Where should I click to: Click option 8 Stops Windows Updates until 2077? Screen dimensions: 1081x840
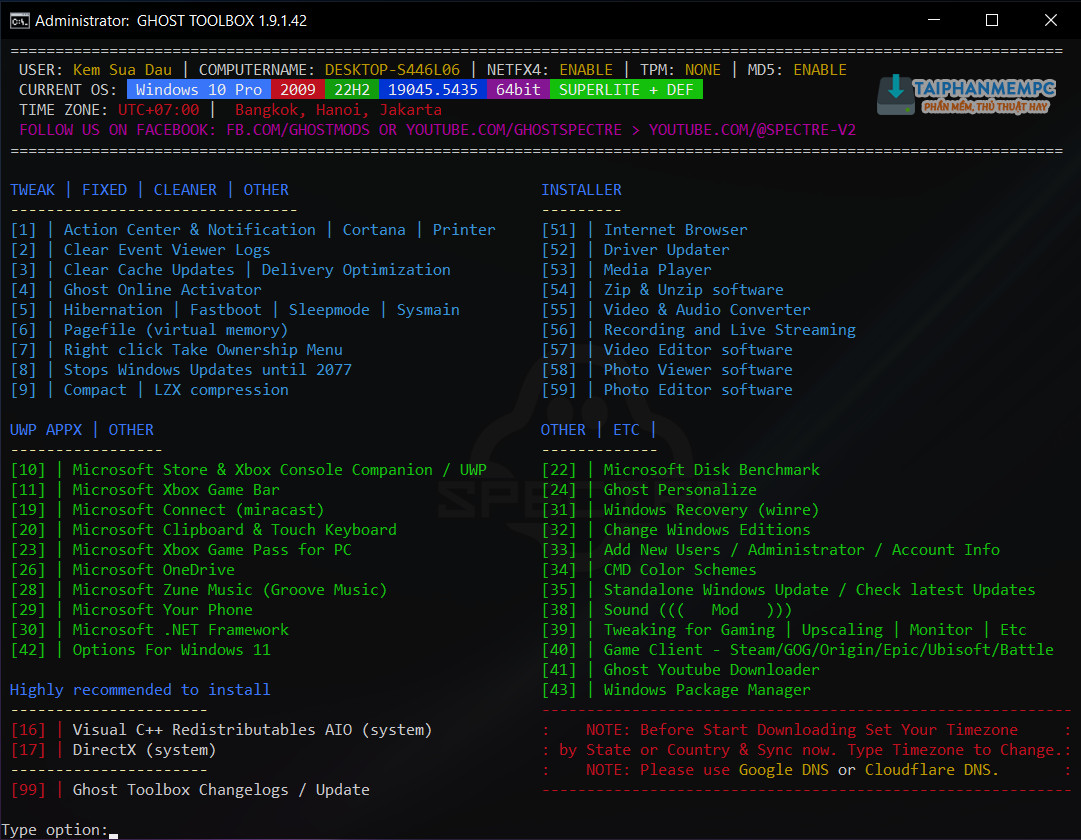click(x=207, y=370)
